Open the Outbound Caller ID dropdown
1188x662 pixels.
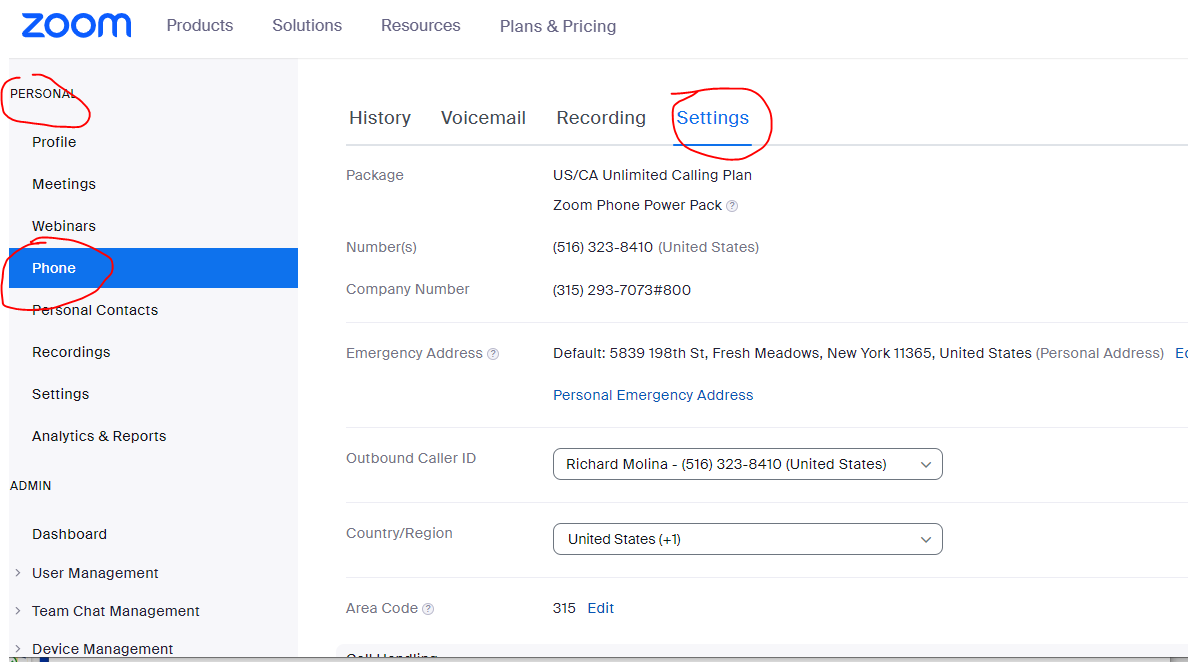pos(748,464)
